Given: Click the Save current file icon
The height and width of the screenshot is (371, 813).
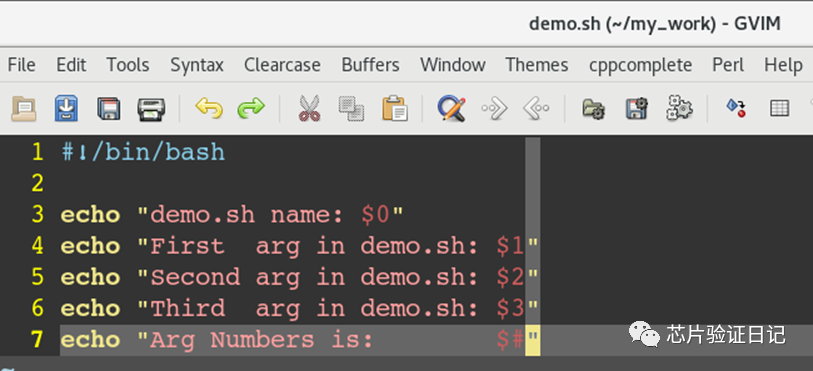Looking at the screenshot, I should [66, 108].
